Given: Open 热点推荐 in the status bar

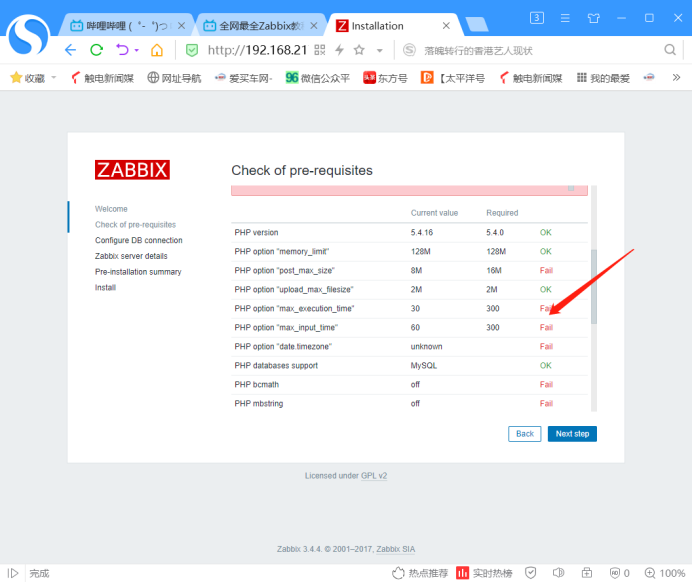Looking at the screenshot, I should 420,573.
